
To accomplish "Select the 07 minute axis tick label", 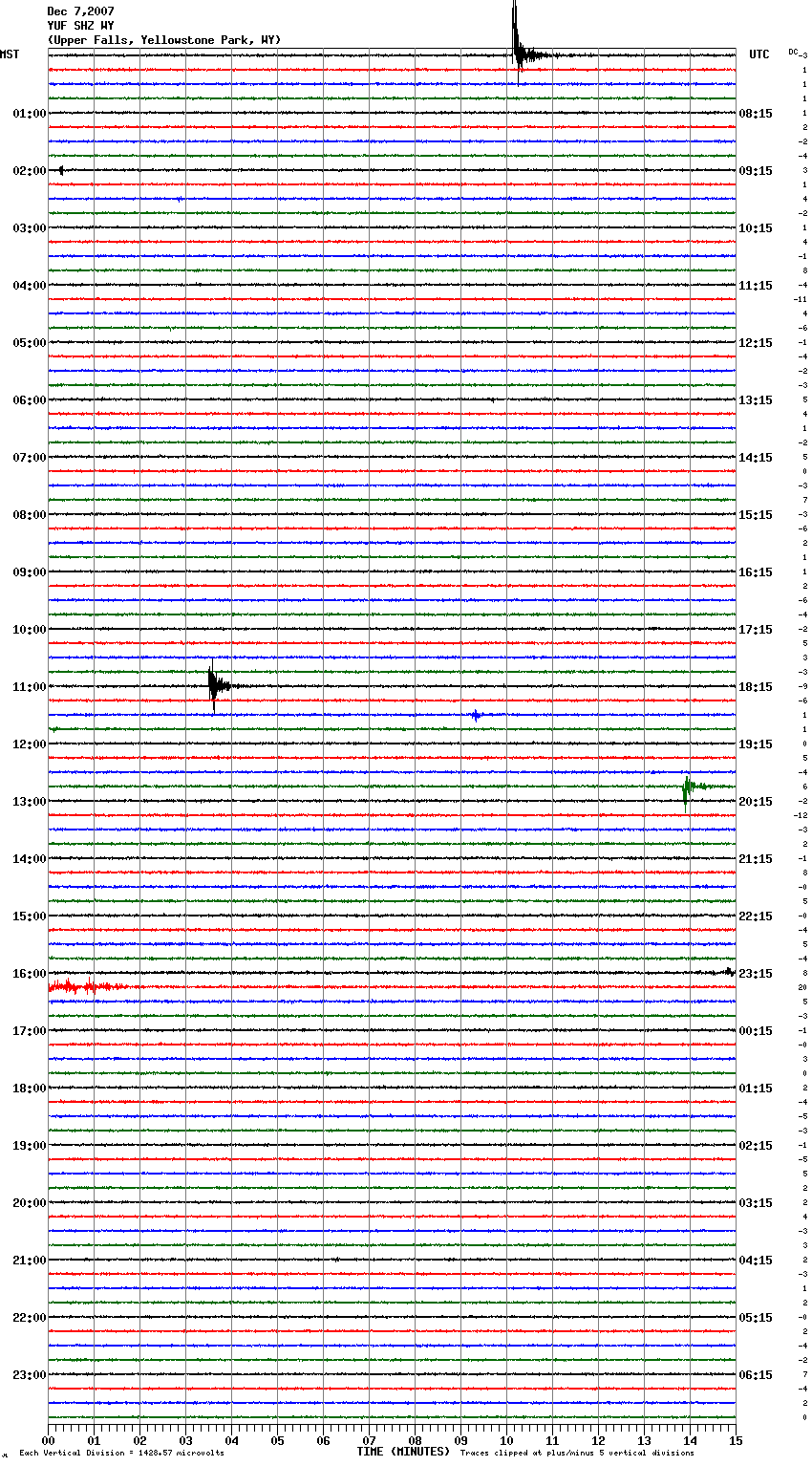I will [369, 1440].
